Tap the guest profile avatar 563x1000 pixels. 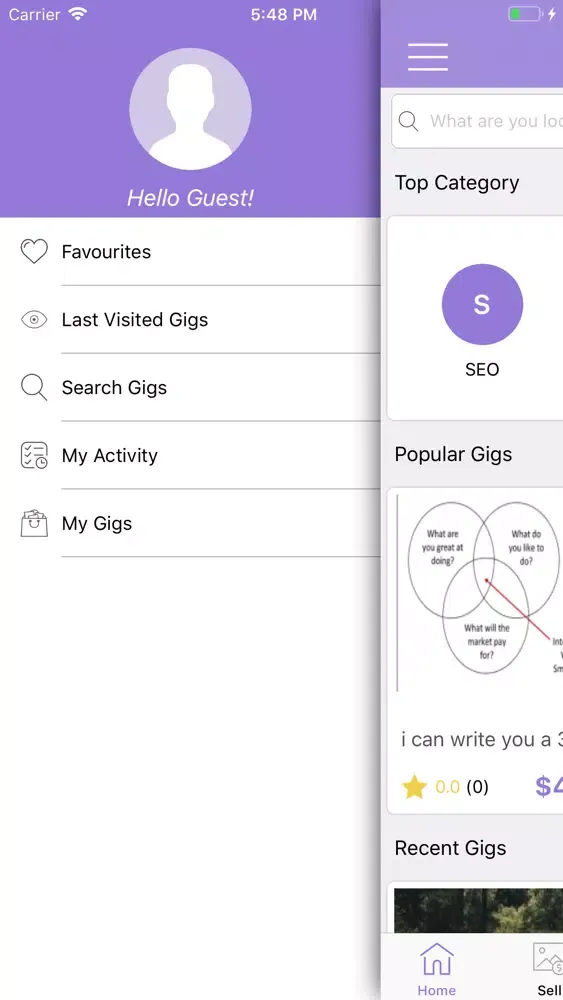(190, 109)
